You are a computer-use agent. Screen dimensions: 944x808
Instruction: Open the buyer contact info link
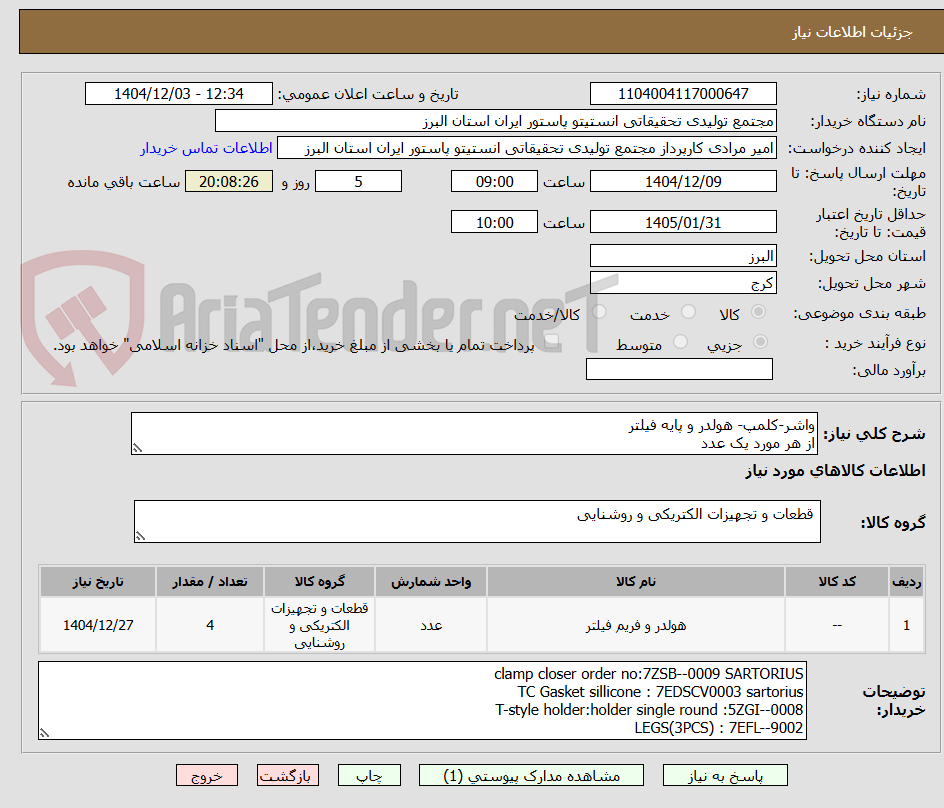point(206,148)
